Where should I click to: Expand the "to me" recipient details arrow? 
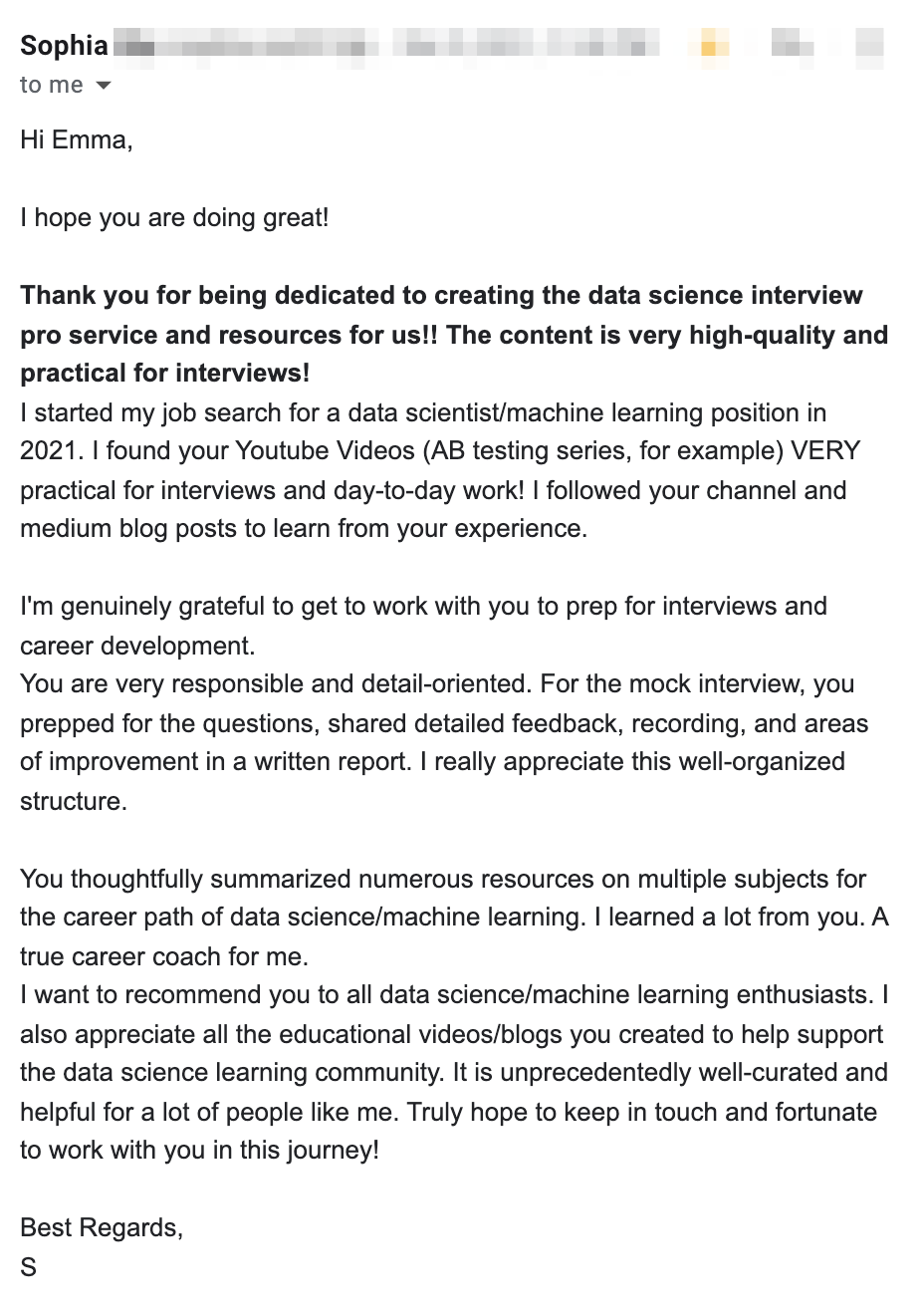(x=103, y=86)
